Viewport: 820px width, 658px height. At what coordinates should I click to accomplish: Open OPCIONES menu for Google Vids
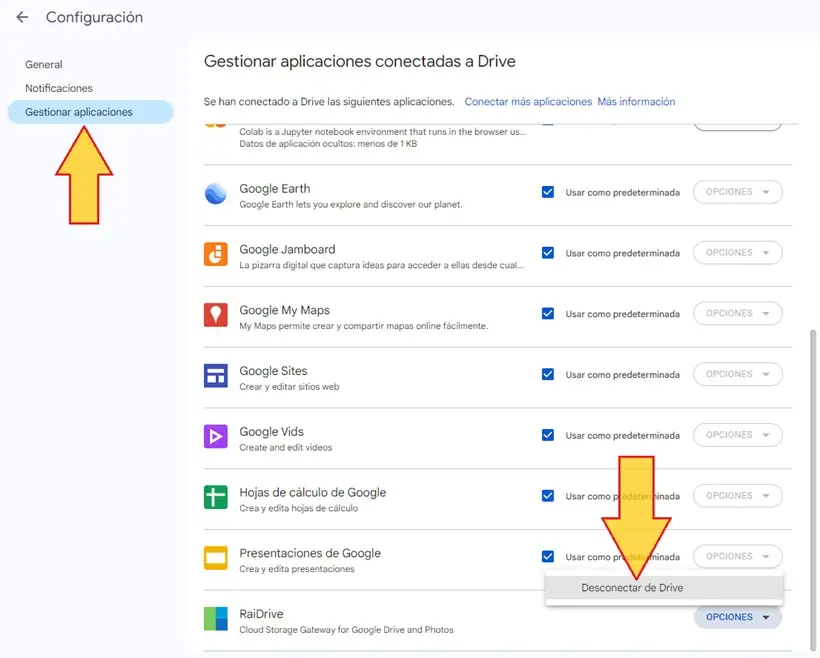point(737,435)
